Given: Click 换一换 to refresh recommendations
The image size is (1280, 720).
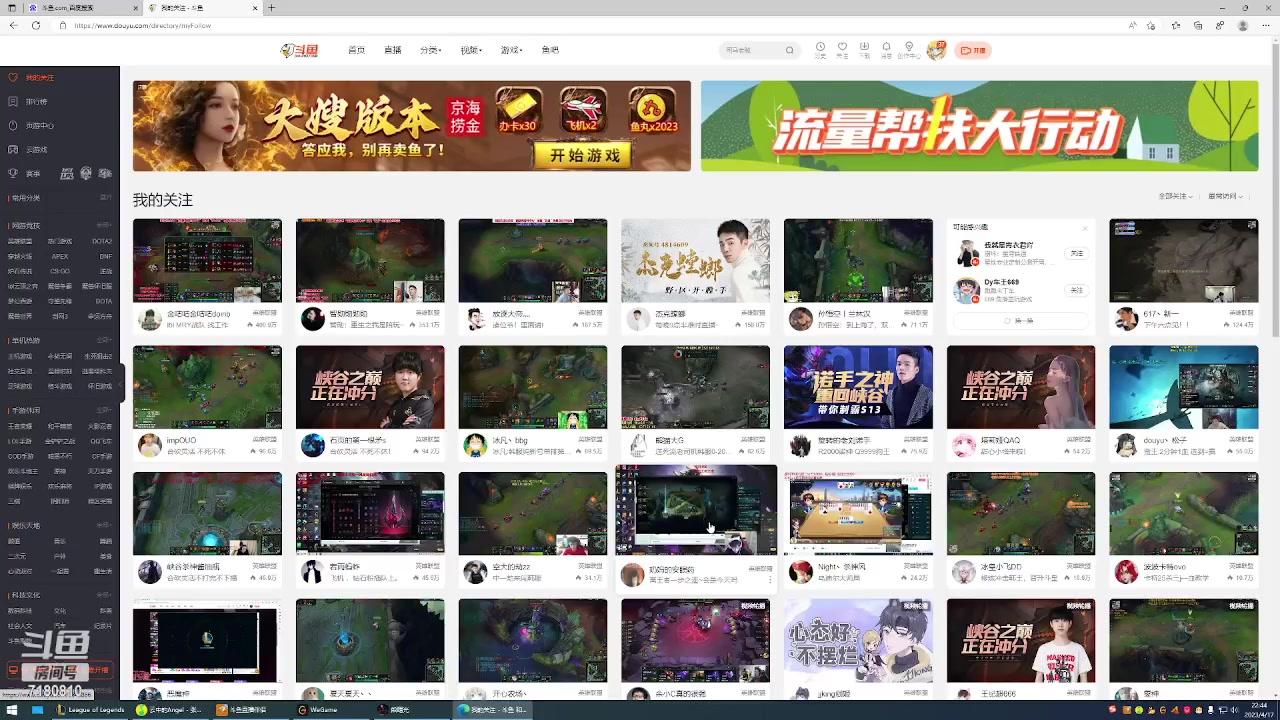Looking at the screenshot, I should [x=1020, y=321].
